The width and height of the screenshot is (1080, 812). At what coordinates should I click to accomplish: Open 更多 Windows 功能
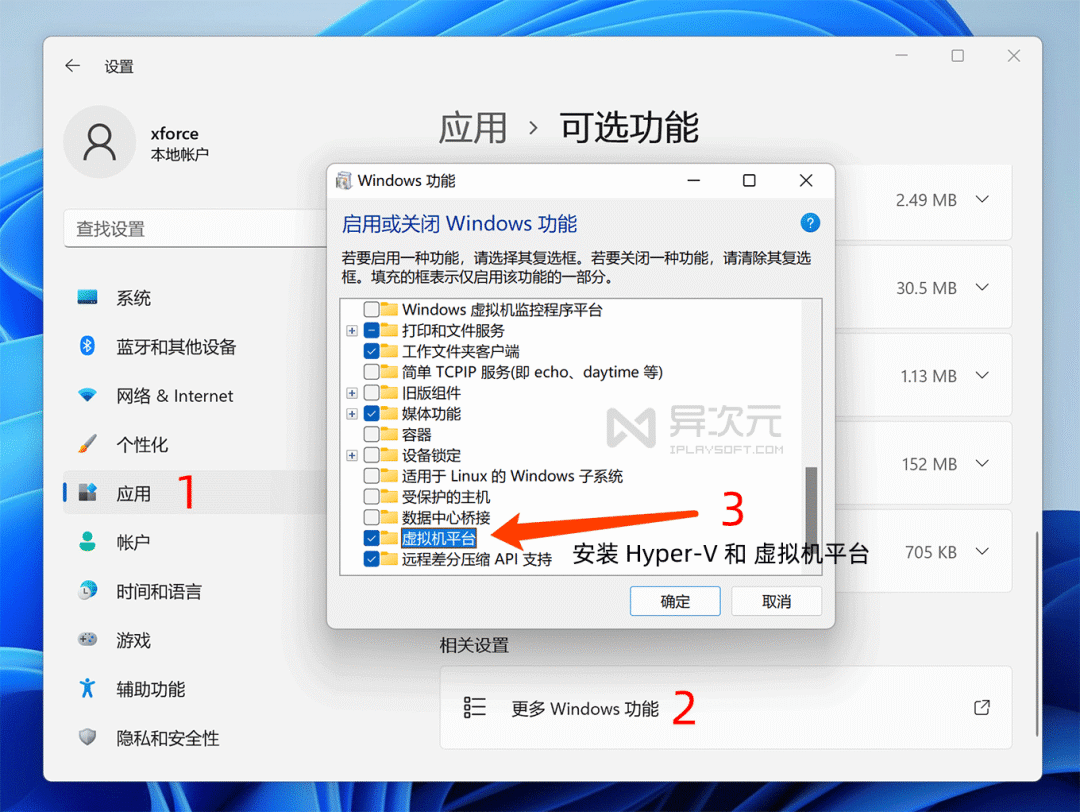pyautogui.click(x=726, y=708)
